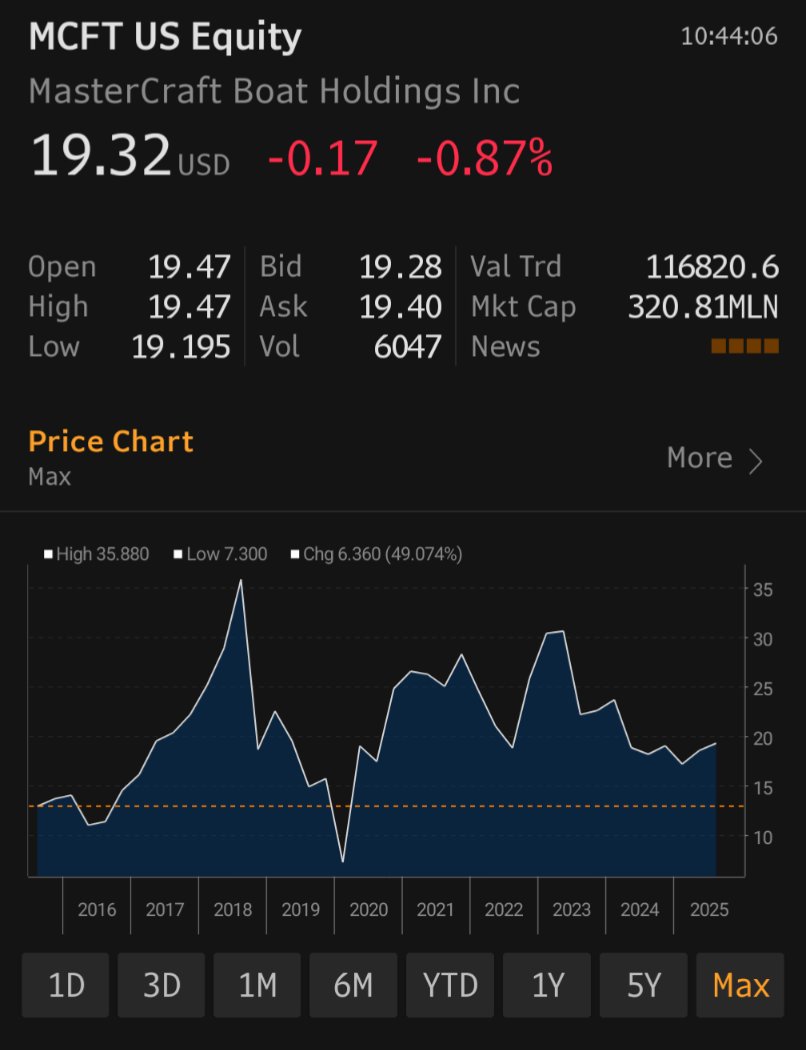Open the News intensity indicator bars
This screenshot has width=806, height=1050.
click(744, 346)
